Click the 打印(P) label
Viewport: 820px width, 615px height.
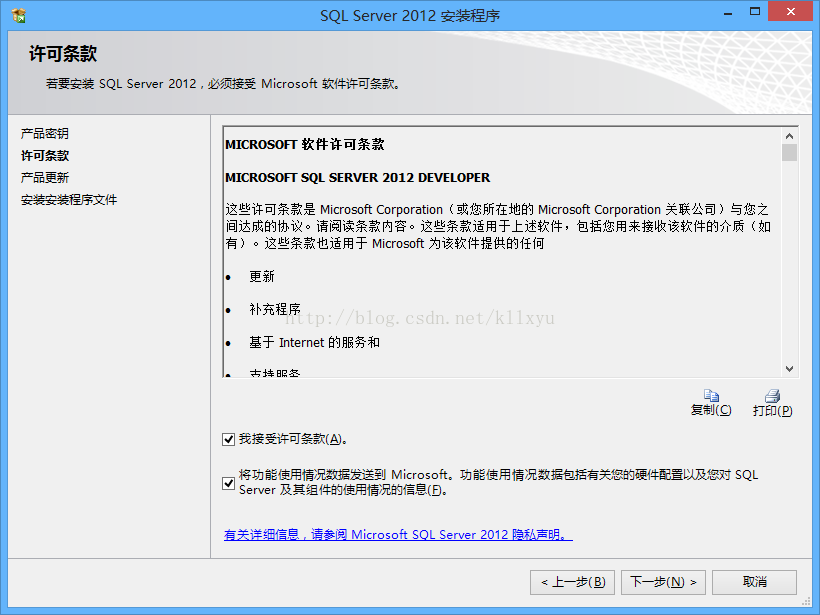tap(772, 411)
